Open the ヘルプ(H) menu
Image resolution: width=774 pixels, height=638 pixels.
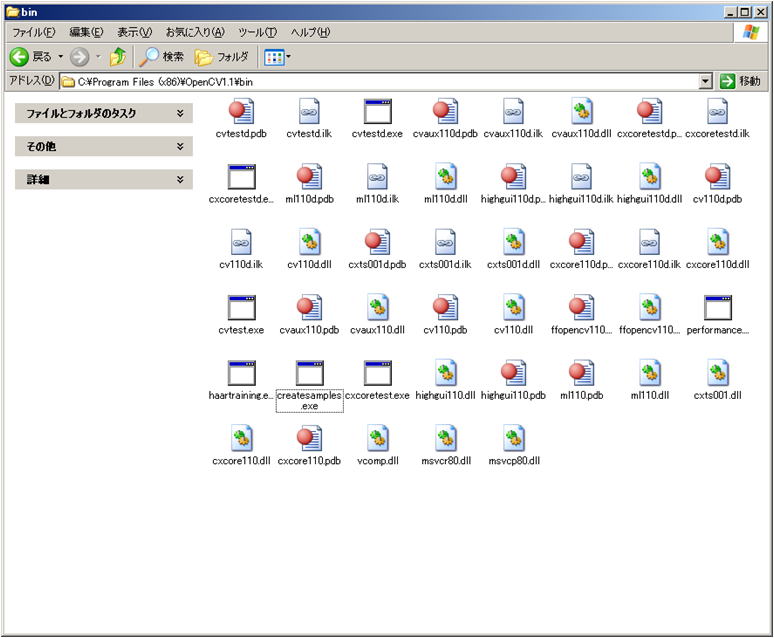(310, 33)
